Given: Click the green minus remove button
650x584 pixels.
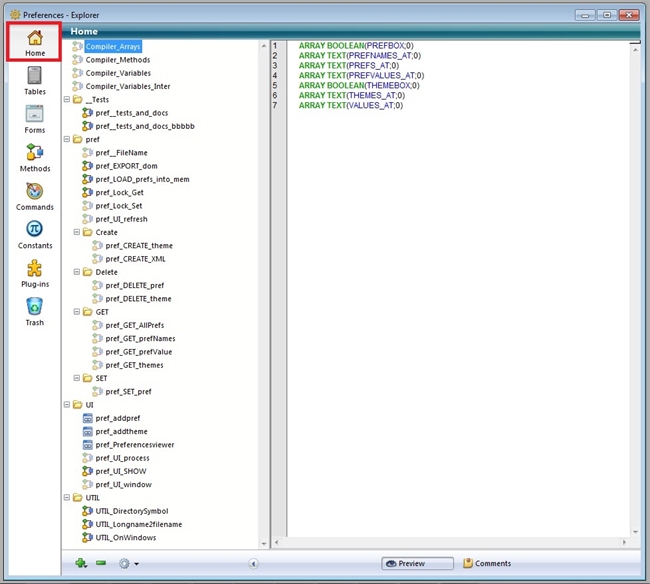Looking at the screenshot, I should click(101, 563).
